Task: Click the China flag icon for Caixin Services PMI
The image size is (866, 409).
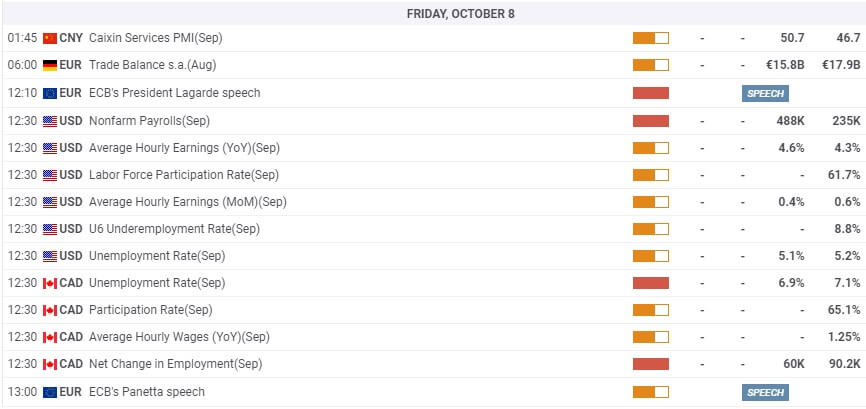Action: [x=50, y=38]
